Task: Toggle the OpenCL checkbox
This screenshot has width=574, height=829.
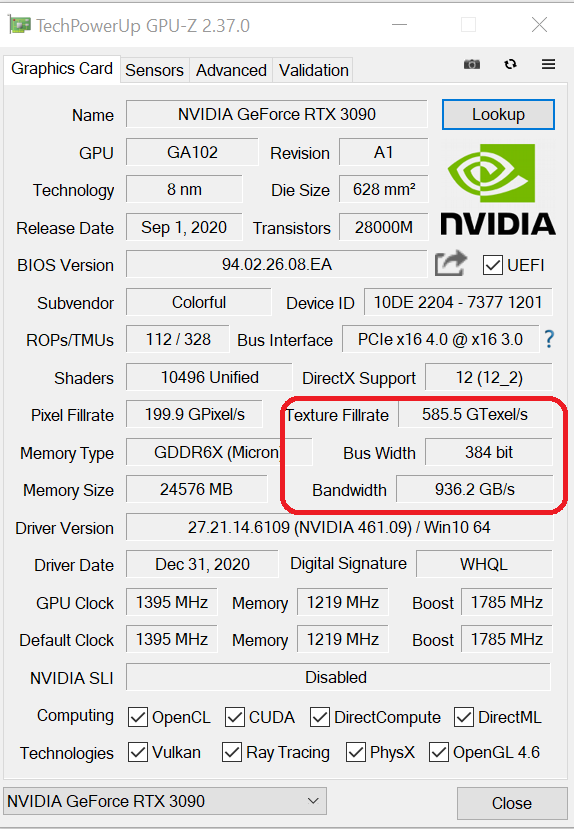Action: click(x=138, y=717)
